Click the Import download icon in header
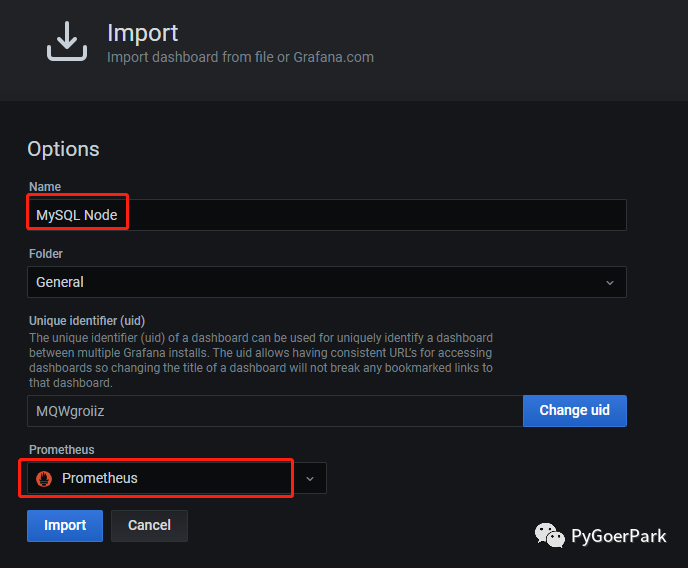 (x=68, y=41)
